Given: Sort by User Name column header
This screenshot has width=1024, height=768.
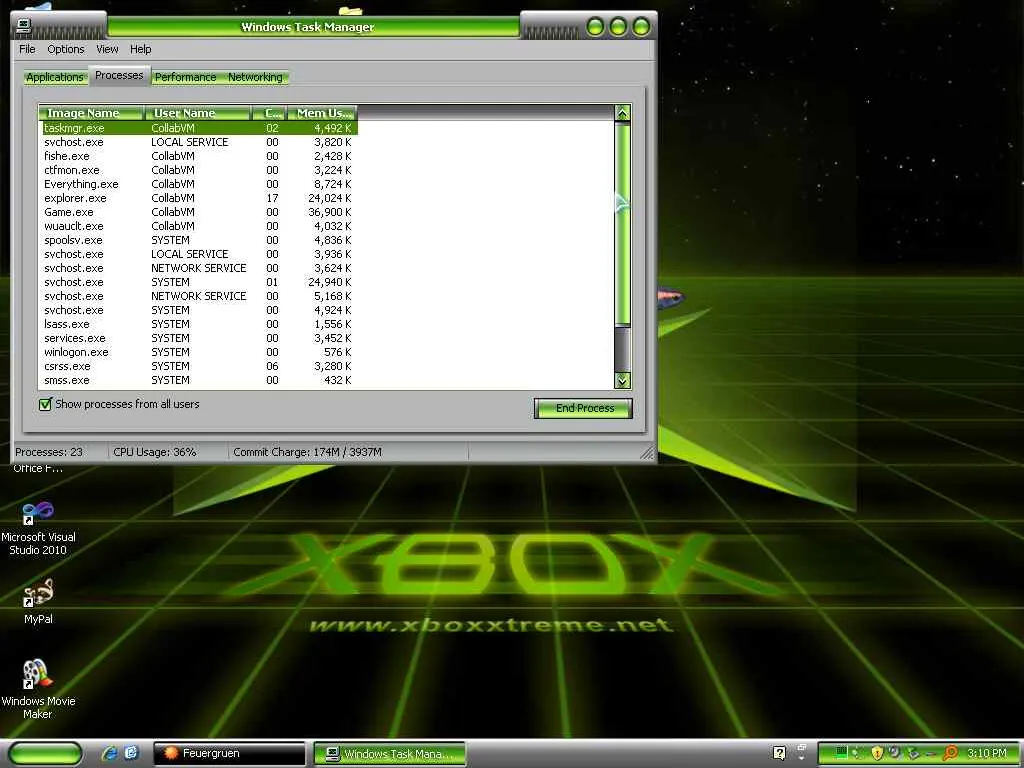Looking at the screenshot, I should [x=198, y=113].
